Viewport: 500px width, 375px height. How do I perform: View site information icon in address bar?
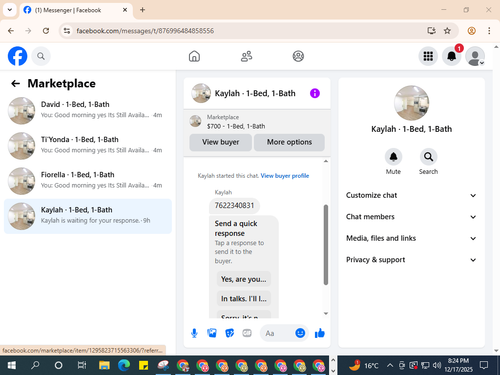pyautogui.click(x=67, y=31)
